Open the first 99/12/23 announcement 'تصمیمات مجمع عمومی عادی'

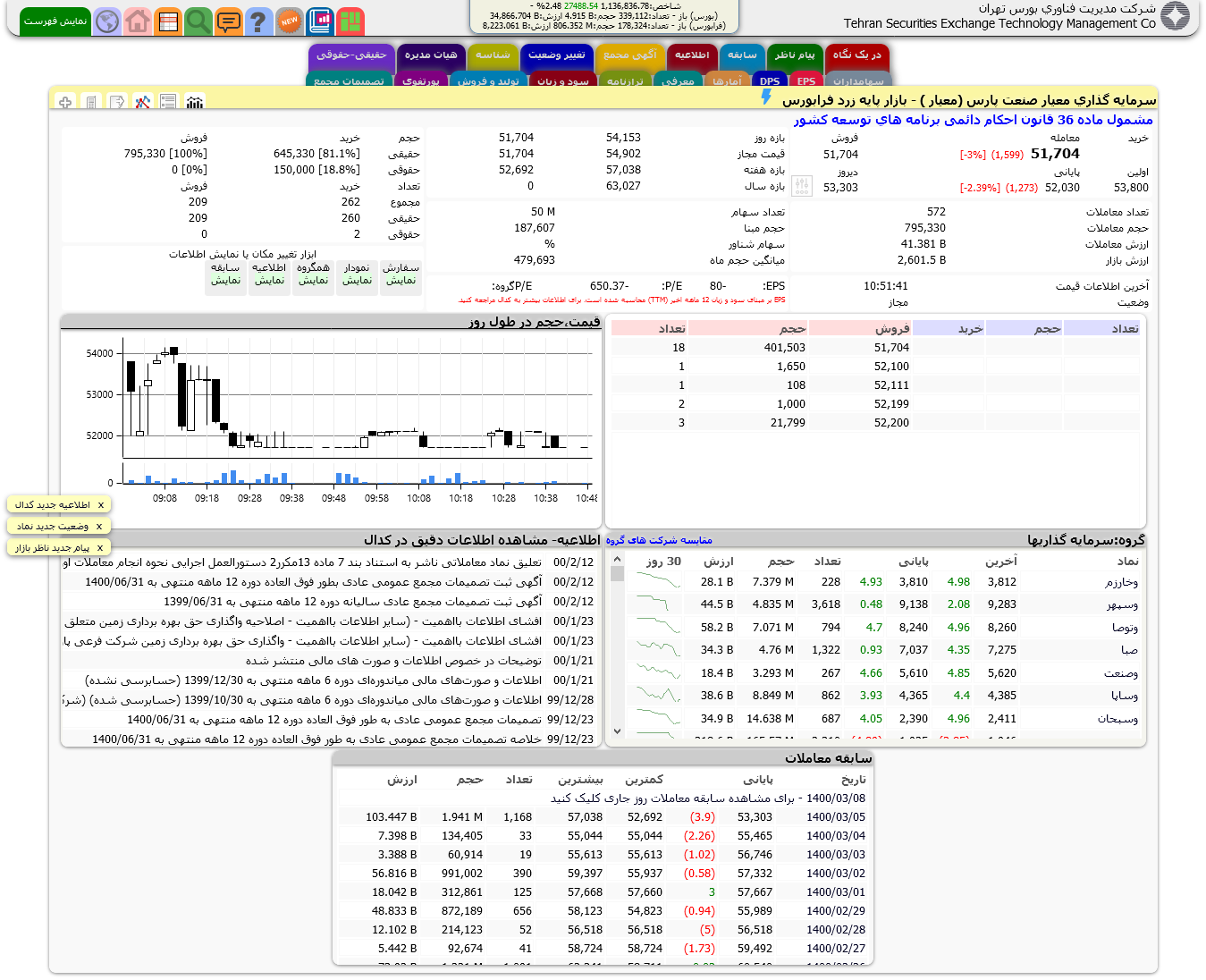(328, 720)
